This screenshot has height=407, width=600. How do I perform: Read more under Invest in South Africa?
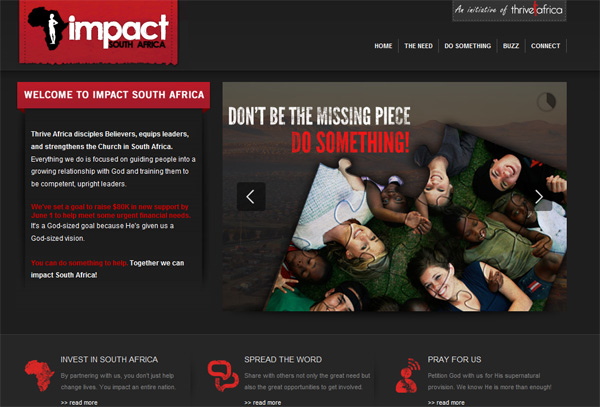(79, 402)
